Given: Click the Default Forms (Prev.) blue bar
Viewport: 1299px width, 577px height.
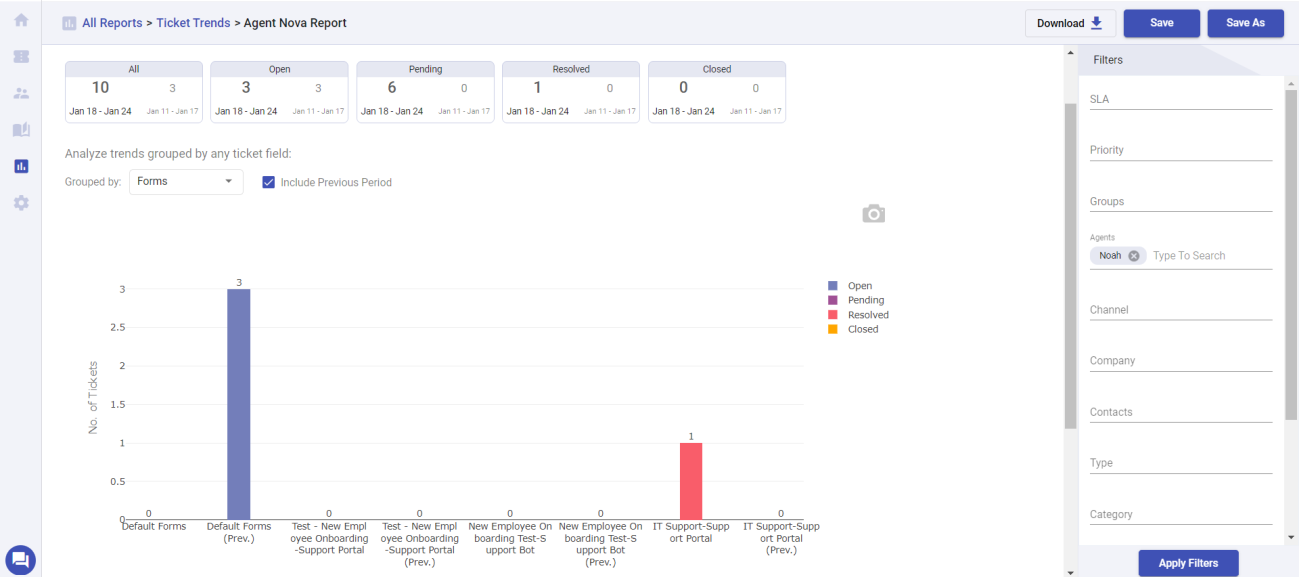Looking at the screenshot, I should 238,404.
